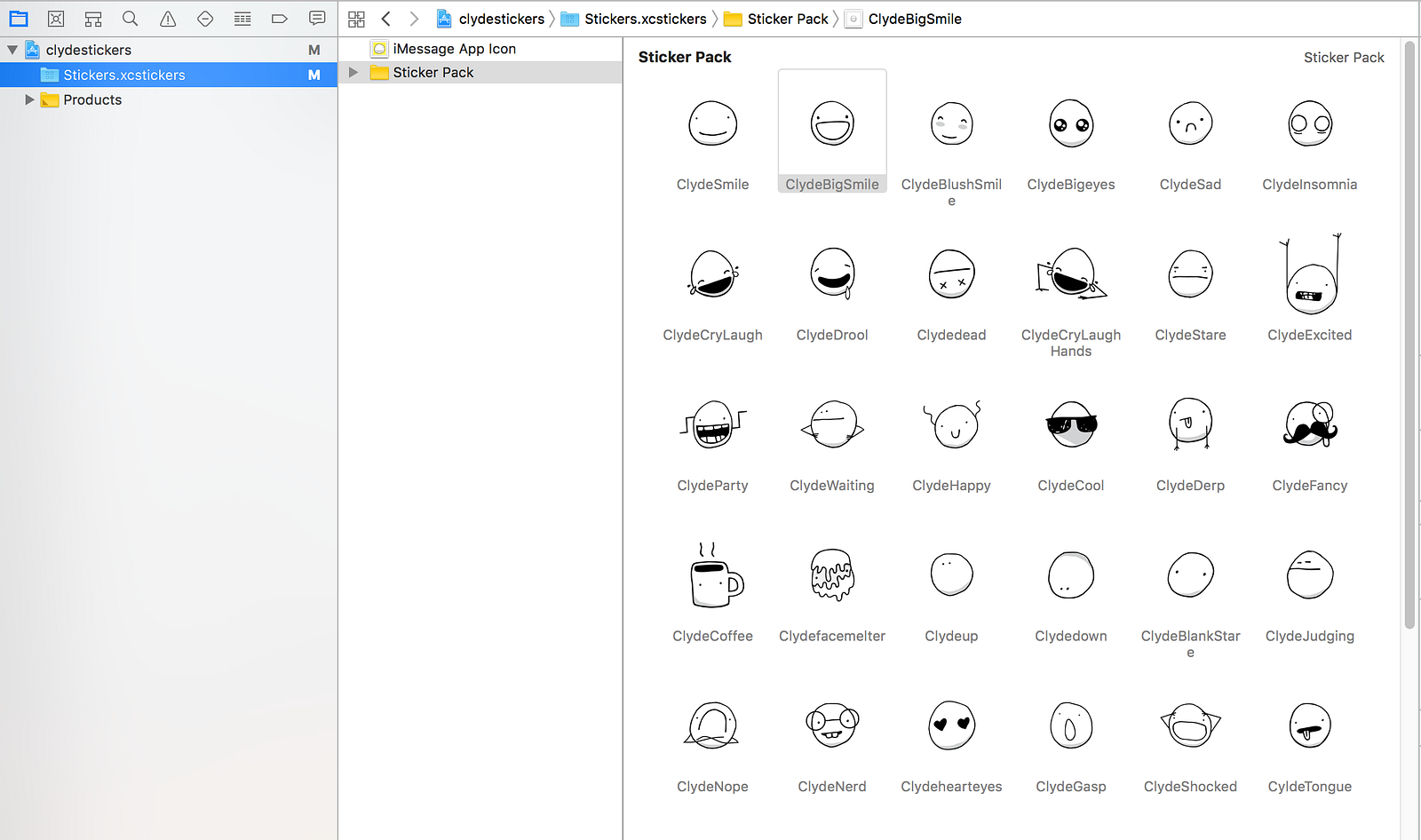
Task: Go forward using the right chevron
Action: (414, 19)
